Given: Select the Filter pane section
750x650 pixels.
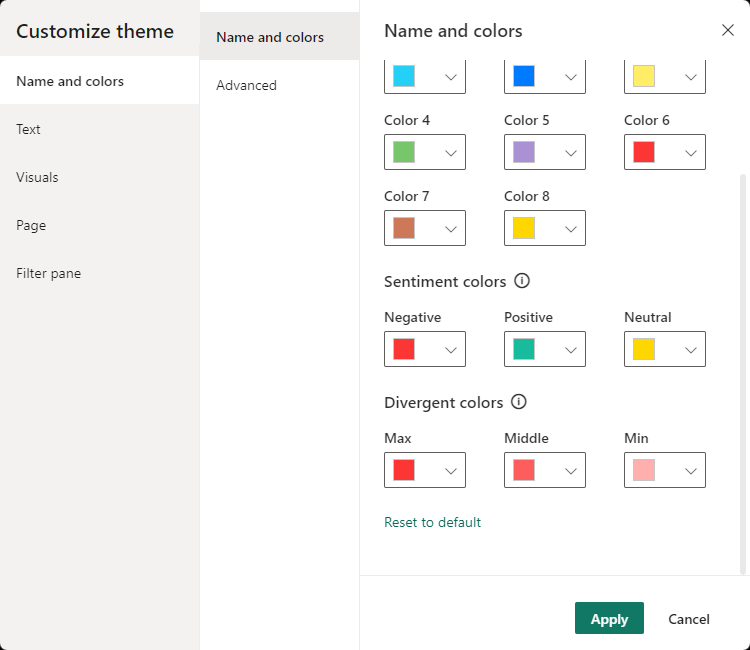Looking at the screenshot, I should (x=48, y=273).
